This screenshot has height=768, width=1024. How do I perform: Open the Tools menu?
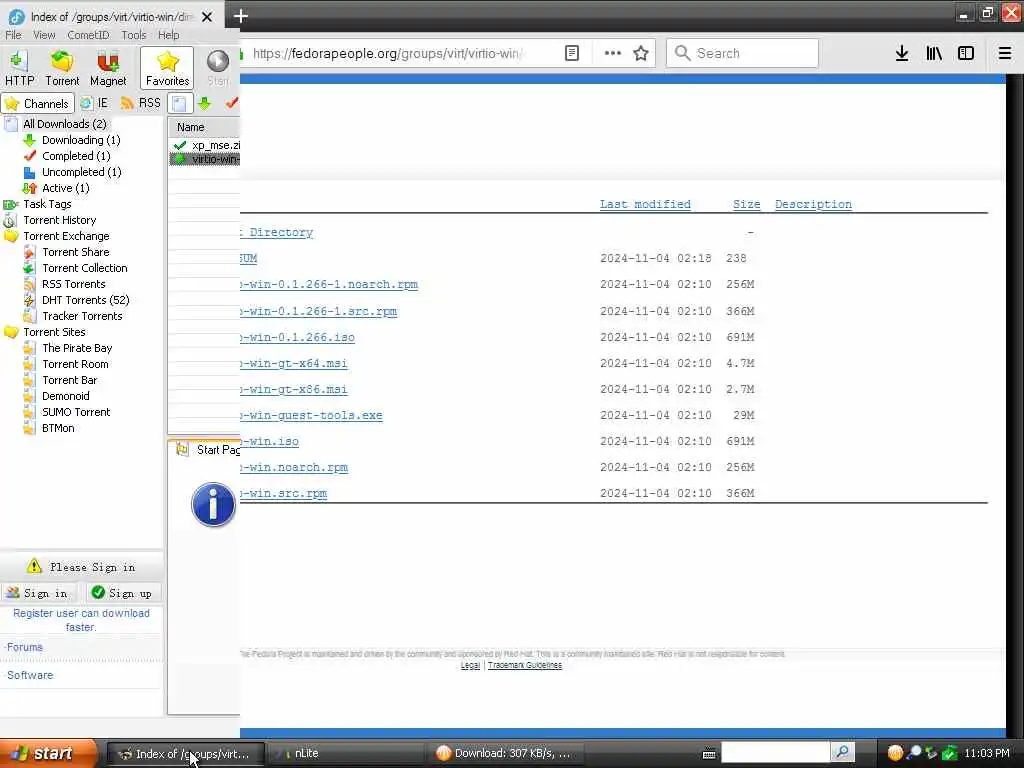pyautogui.click(x=133, y=35)
